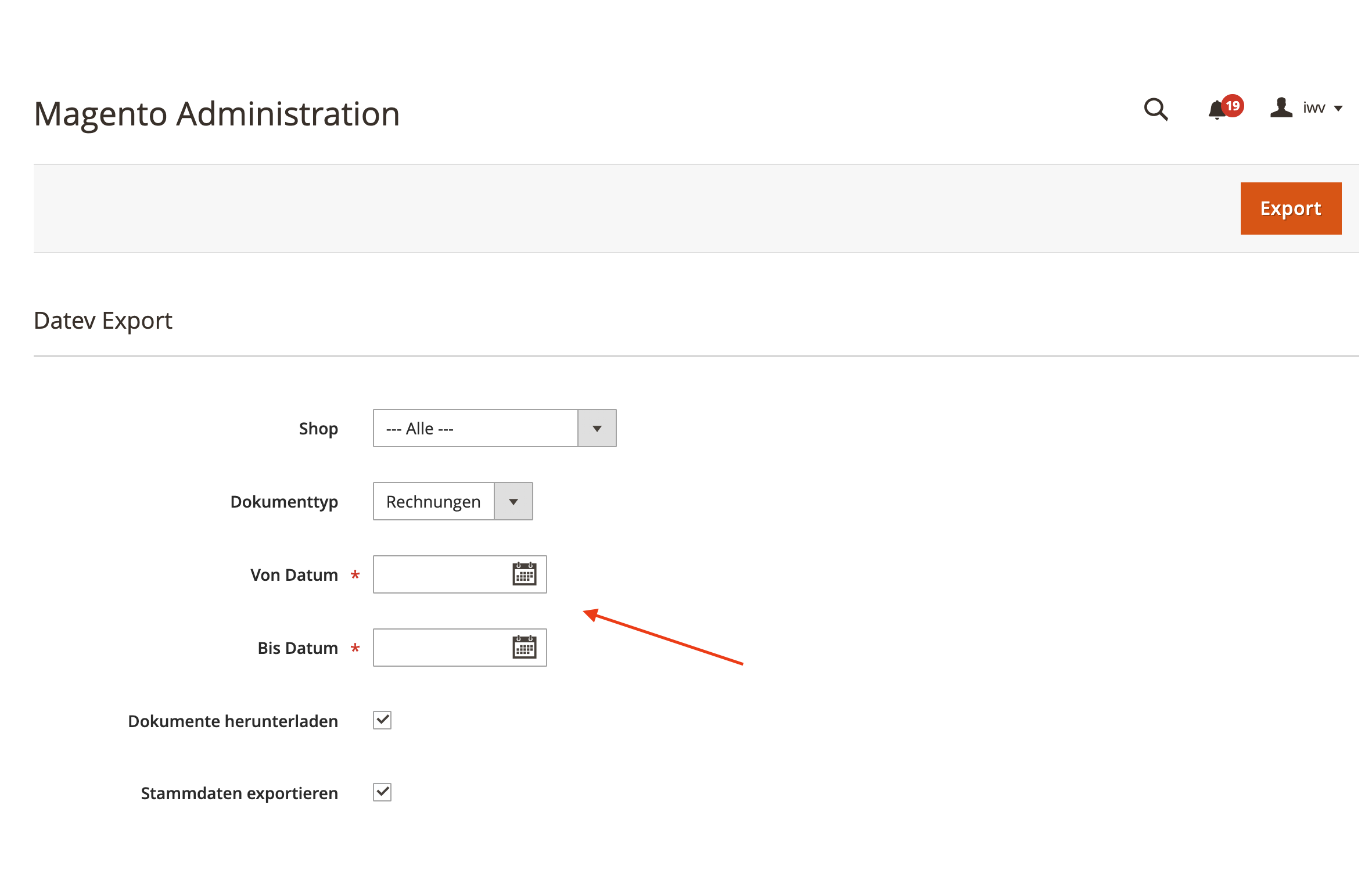Click the user avatar silhouette icon
This screenshot has width=1372, height=870.
1281,108
